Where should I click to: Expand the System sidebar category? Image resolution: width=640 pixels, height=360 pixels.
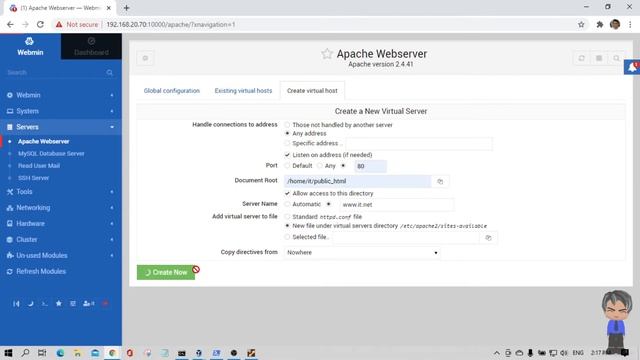coord(61,111)
